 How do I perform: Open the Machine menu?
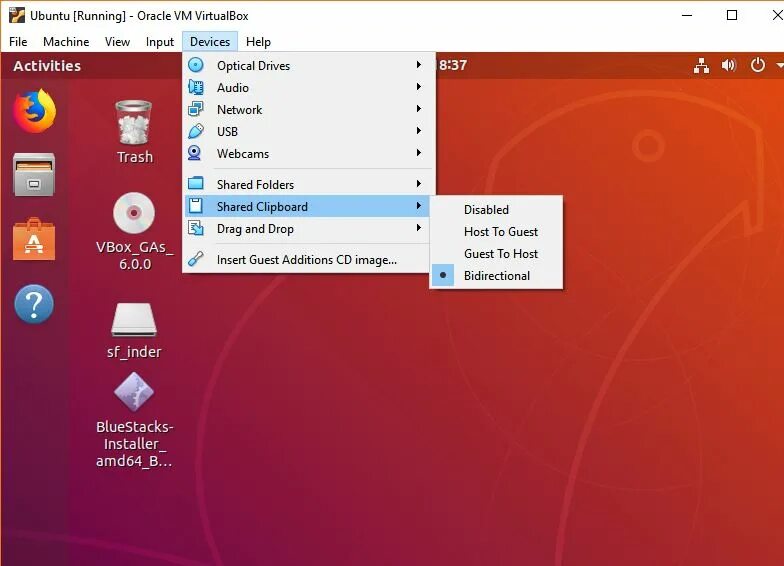click(x=66, y=42)
